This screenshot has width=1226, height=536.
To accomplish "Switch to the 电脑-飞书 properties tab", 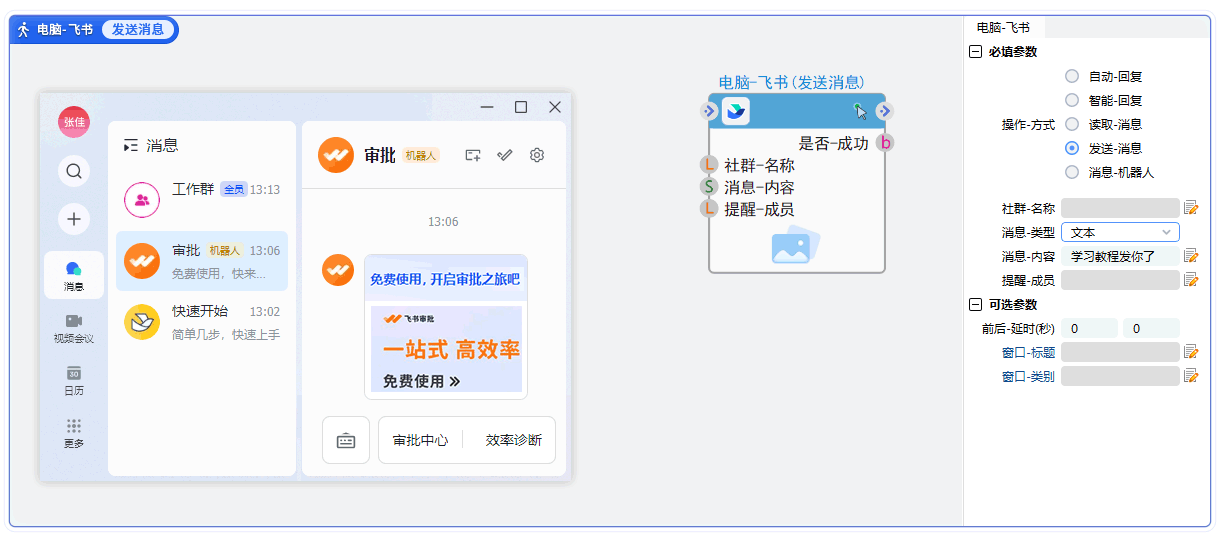I will [x=1003, y=28].
